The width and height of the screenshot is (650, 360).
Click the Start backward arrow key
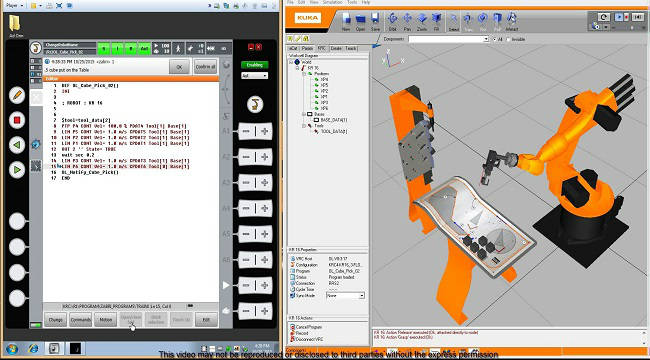(x=17, y=145)
